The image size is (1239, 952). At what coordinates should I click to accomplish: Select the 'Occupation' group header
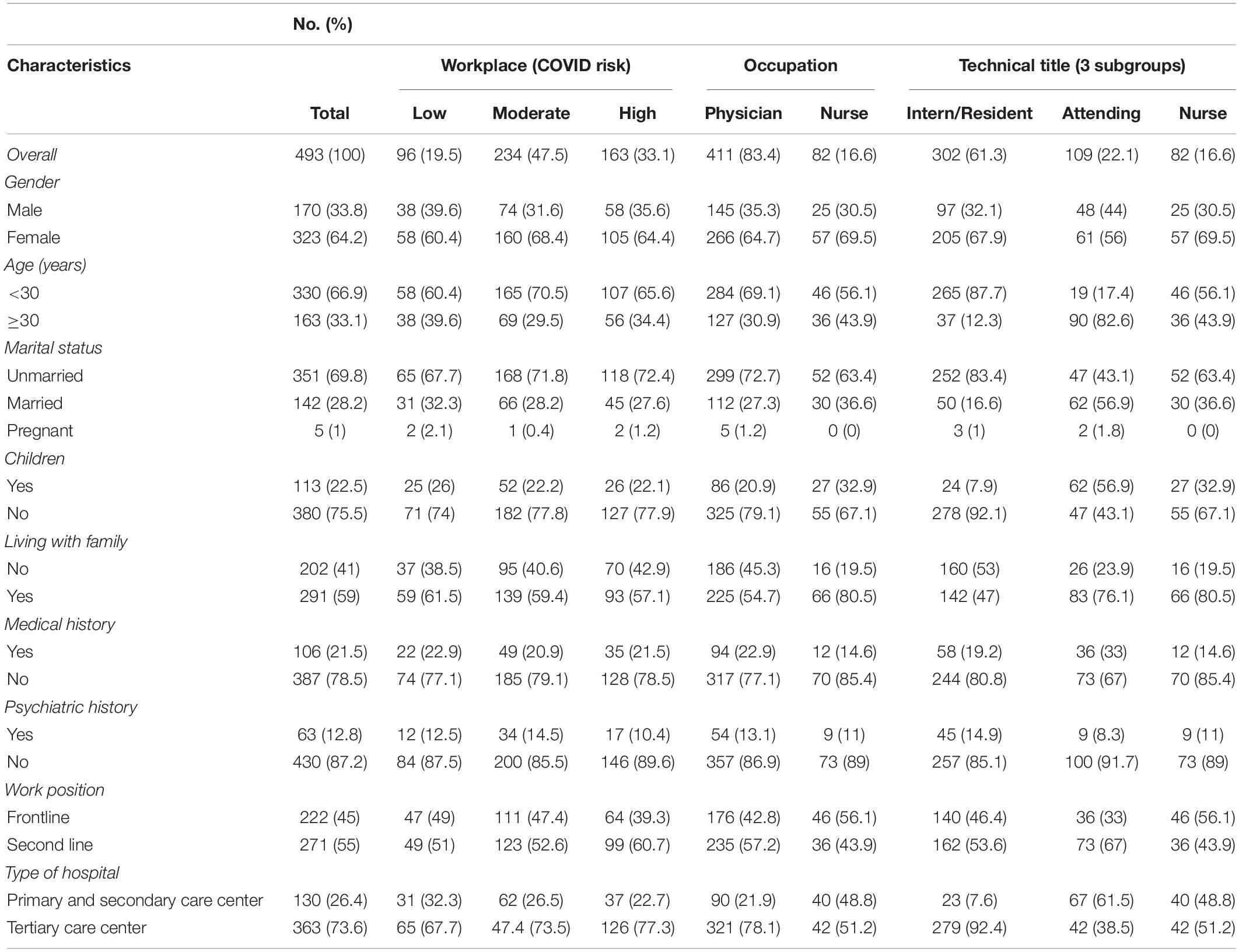[x=790, y=65]
